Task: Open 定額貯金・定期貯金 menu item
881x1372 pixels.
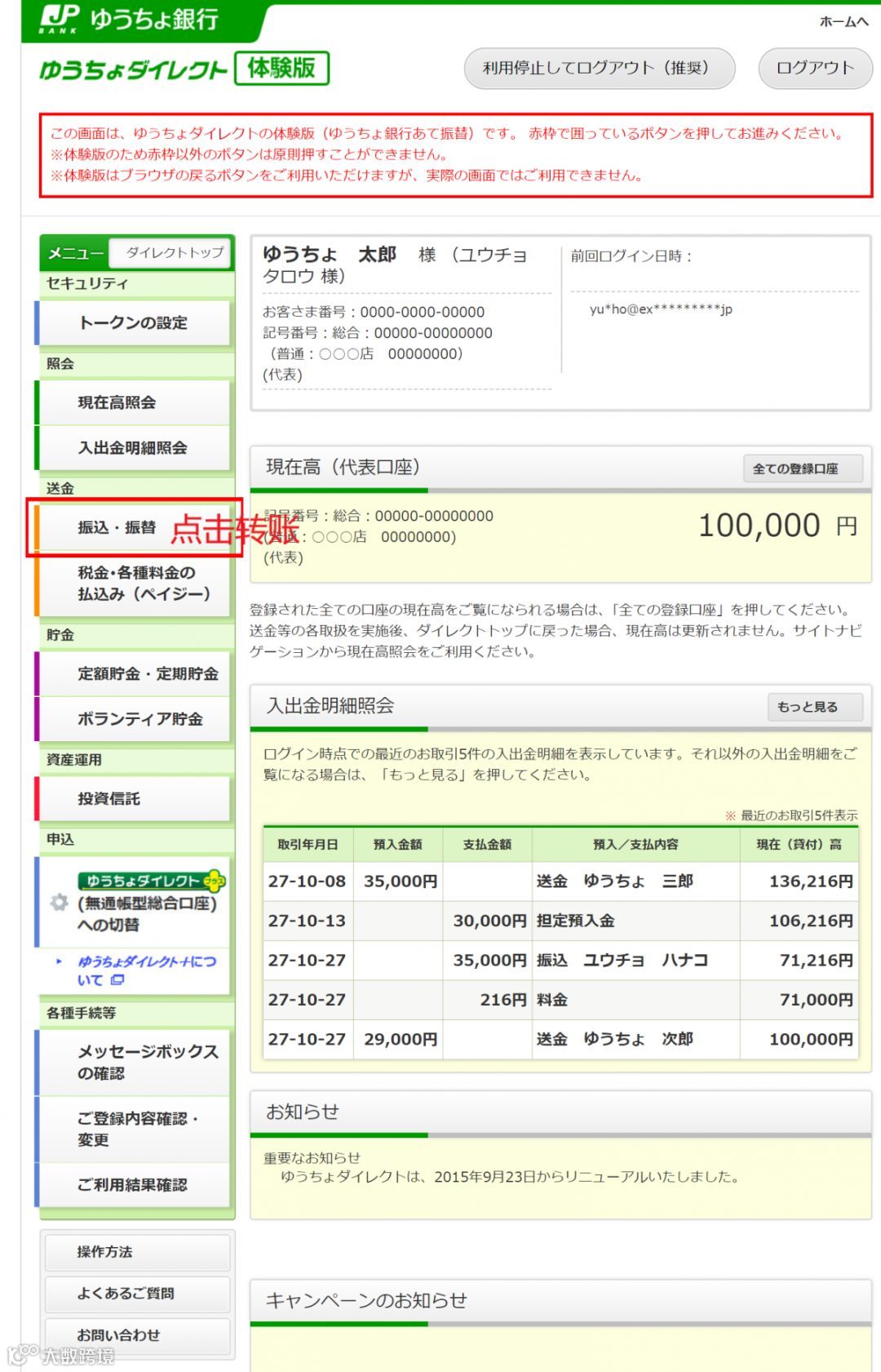Action: click(134, 673)
